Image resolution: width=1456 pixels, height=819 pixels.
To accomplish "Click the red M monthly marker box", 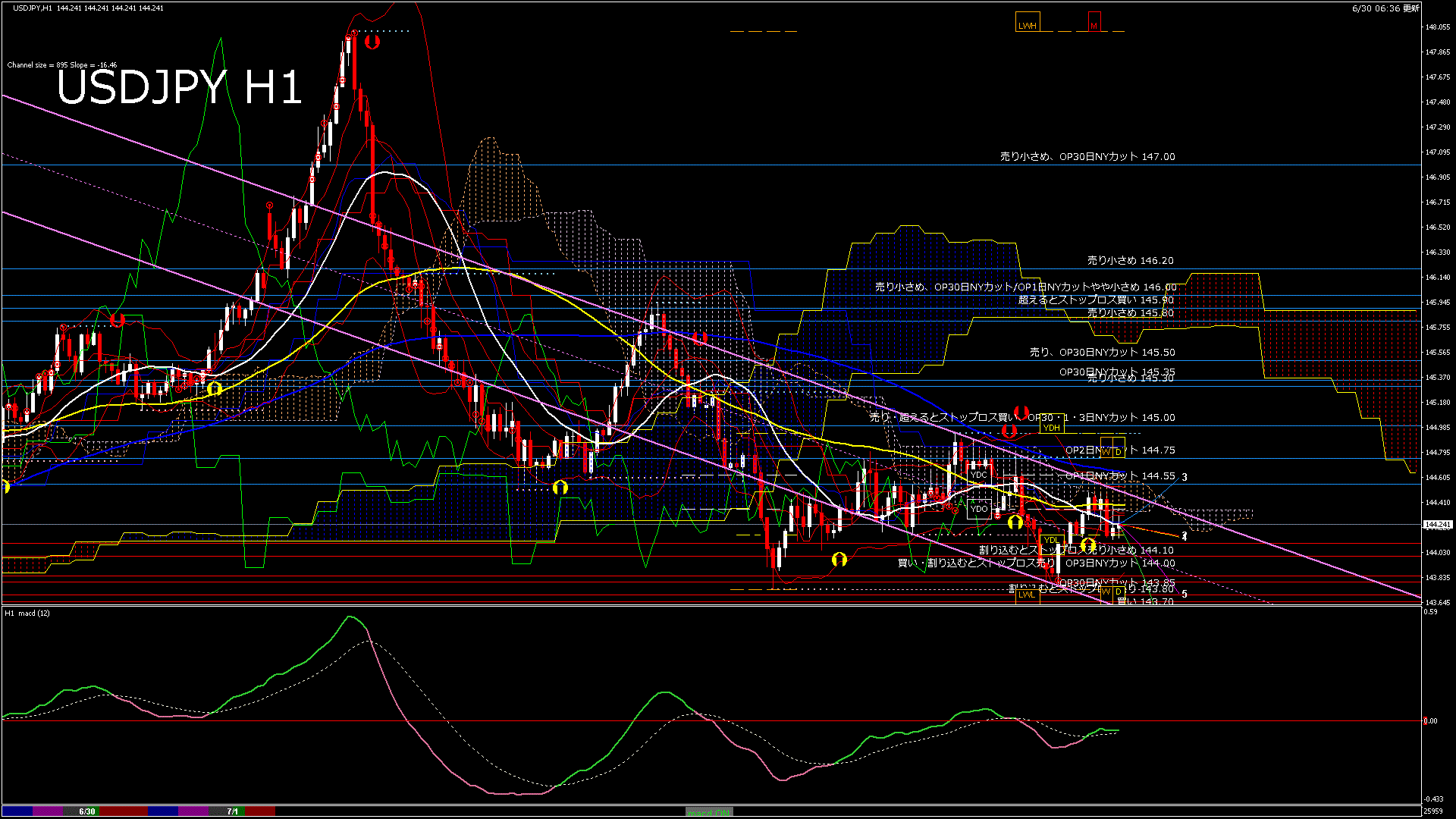I will [x=1094, y=22].
